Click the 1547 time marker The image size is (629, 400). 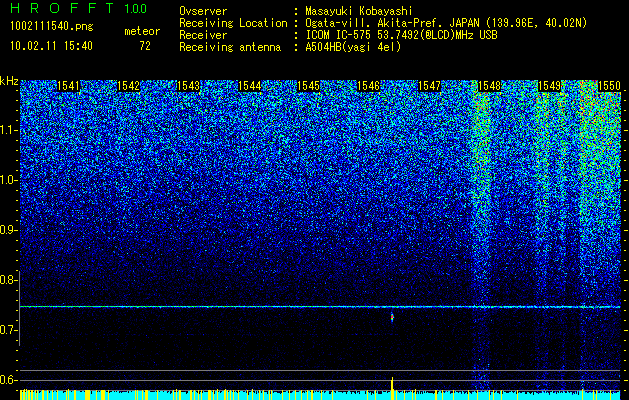(x=429, y=86)
